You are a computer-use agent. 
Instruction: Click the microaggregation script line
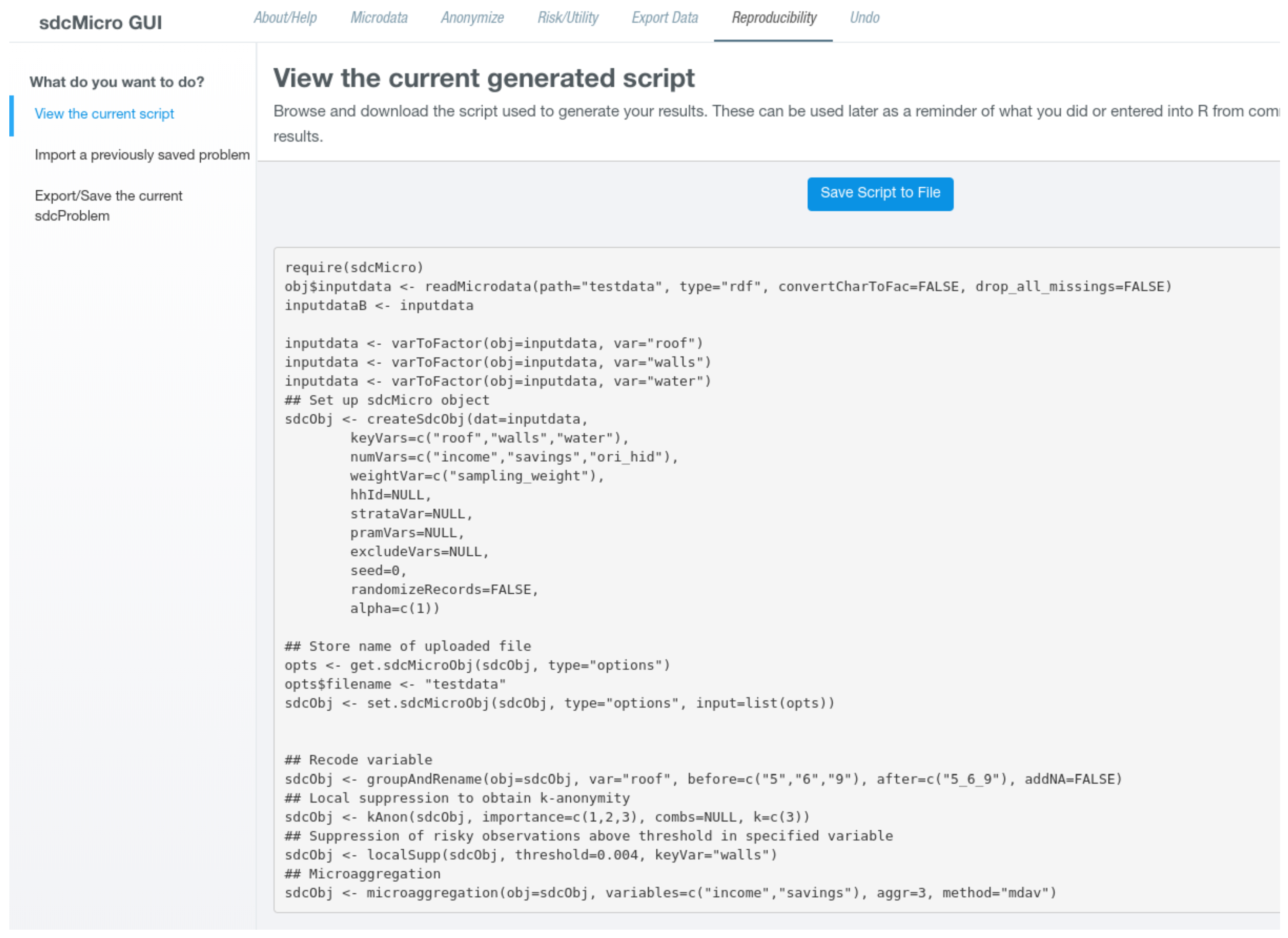tap(670, 893)
